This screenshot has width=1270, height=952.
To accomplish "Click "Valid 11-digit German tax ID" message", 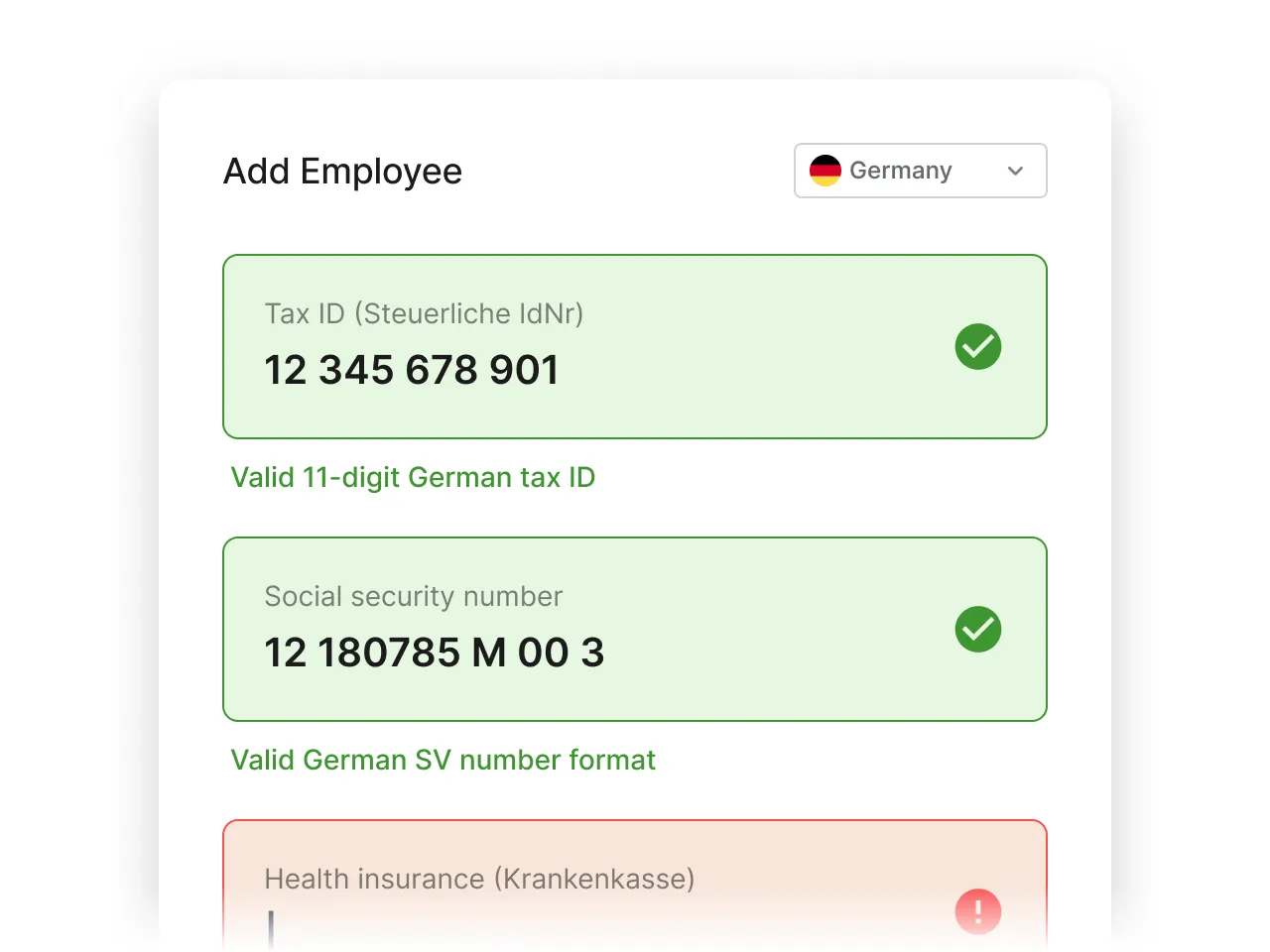I will pyautogui.click(x=413, y=477).
